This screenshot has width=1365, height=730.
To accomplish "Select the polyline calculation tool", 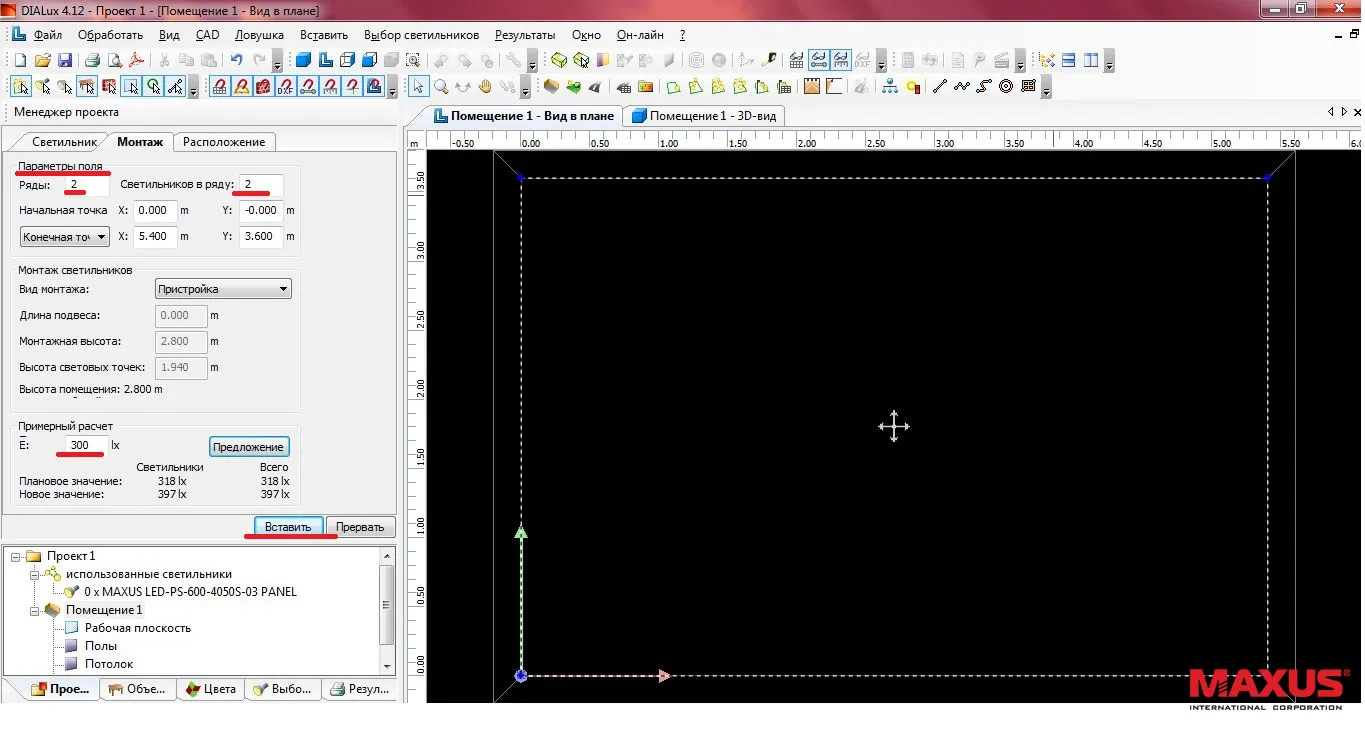I will [962, 86].
